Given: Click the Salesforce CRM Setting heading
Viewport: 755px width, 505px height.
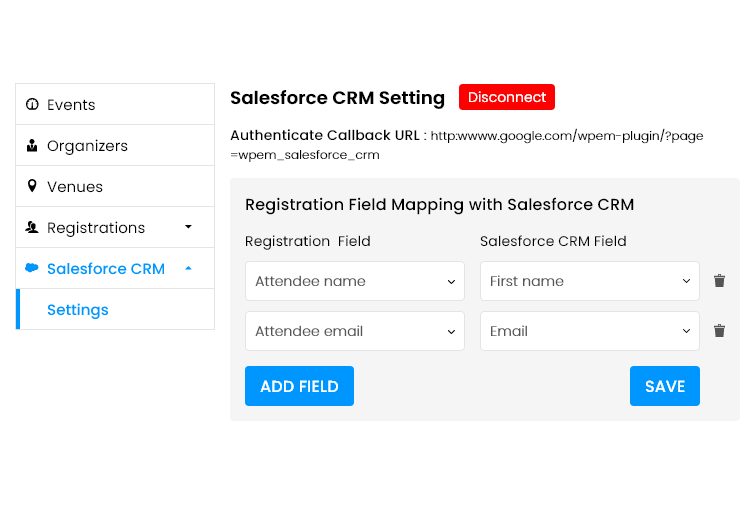Looking at the screenshot, I should (x=338, y=98).
